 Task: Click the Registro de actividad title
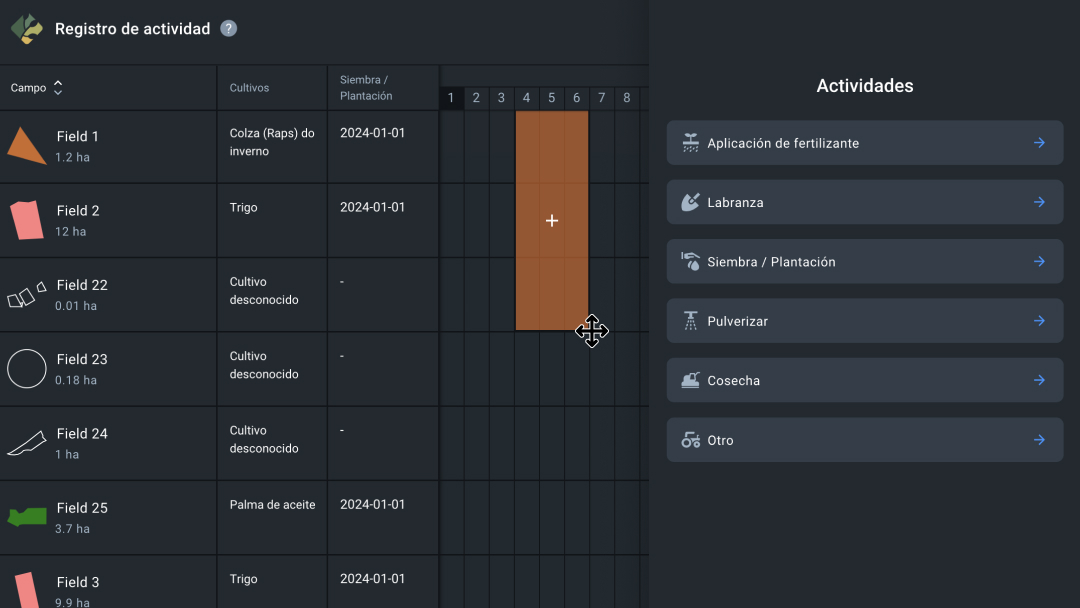tap(132, 29)
